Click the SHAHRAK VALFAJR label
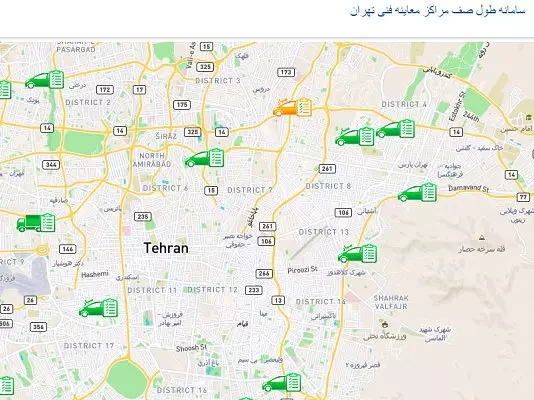The width and height of the screenshot is (534, 400). tap(391, 302)
